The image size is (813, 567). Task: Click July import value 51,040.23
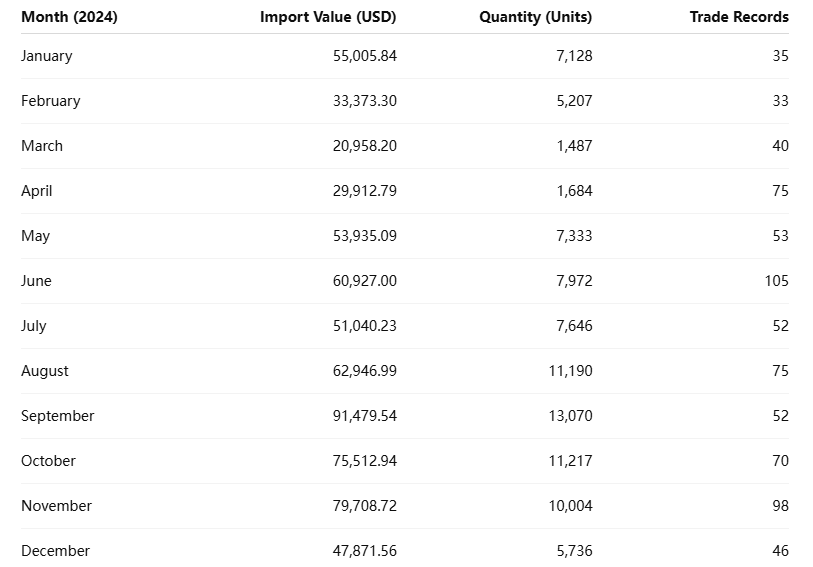(364, 326)
